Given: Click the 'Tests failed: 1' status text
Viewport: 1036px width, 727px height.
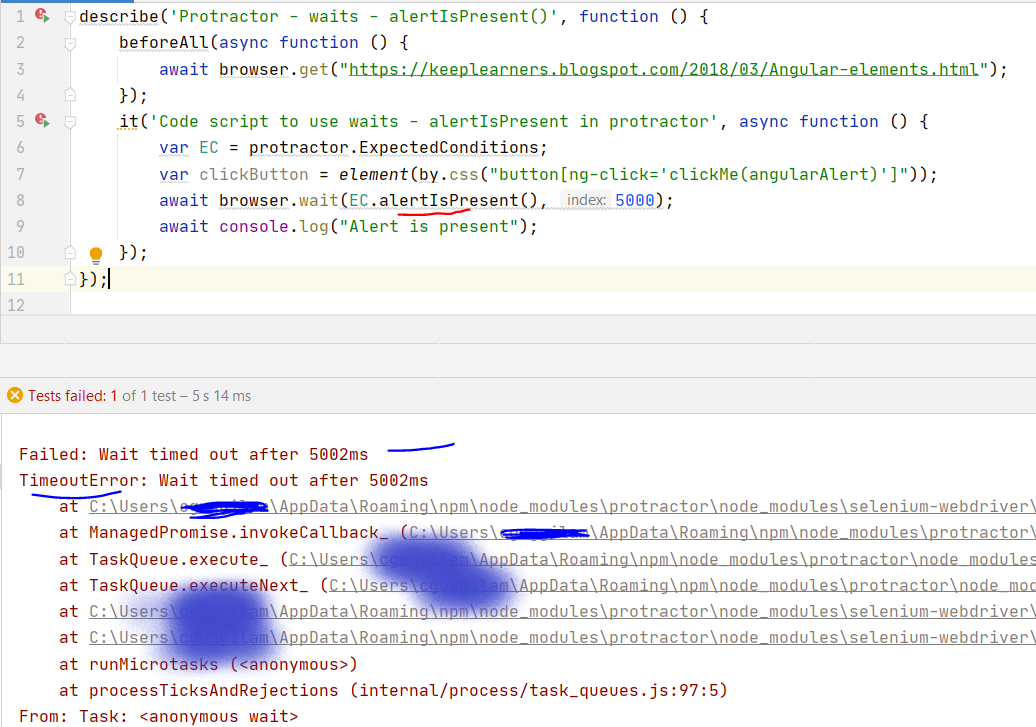Looking at the screenshot, I should (70, 396).
